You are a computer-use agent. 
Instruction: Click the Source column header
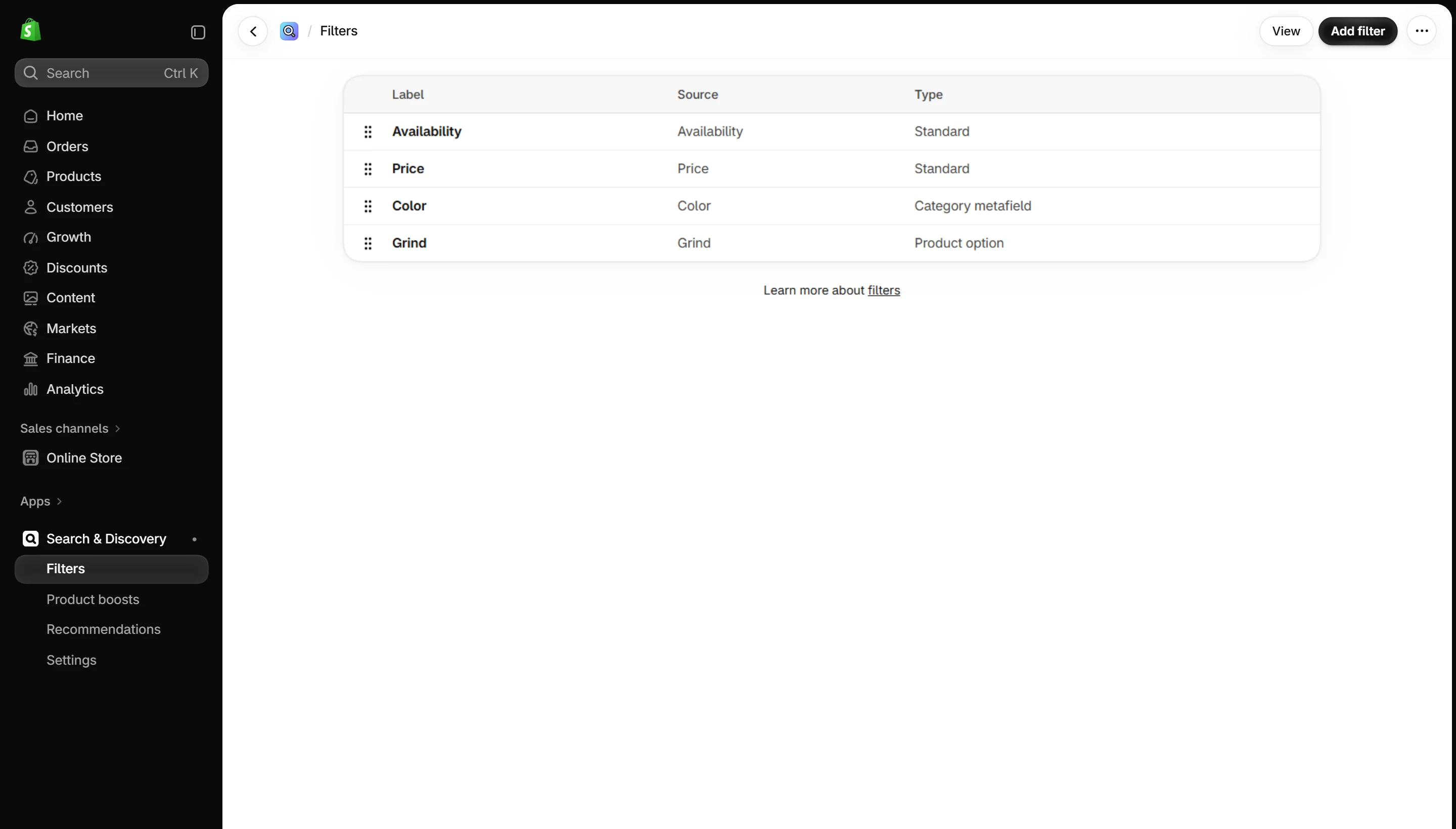pos(698,95)
